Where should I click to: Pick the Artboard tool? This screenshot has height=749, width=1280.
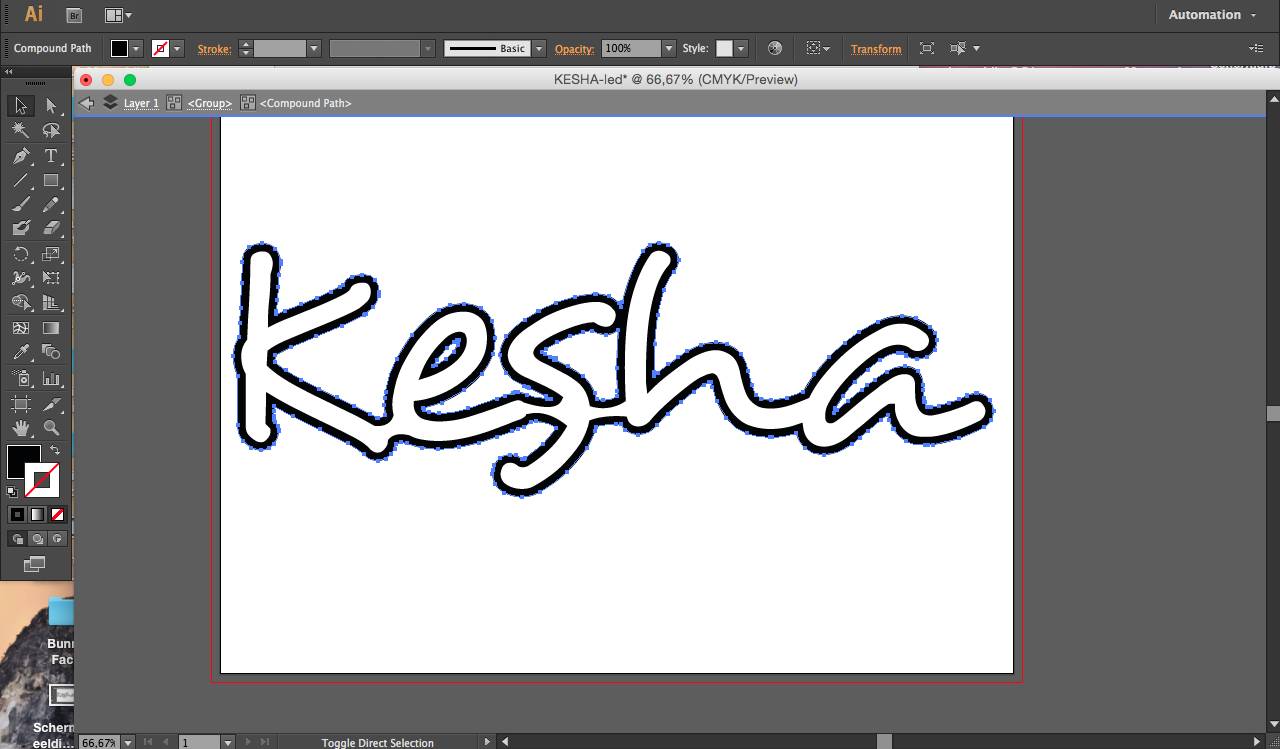click(x=20, y=404)
